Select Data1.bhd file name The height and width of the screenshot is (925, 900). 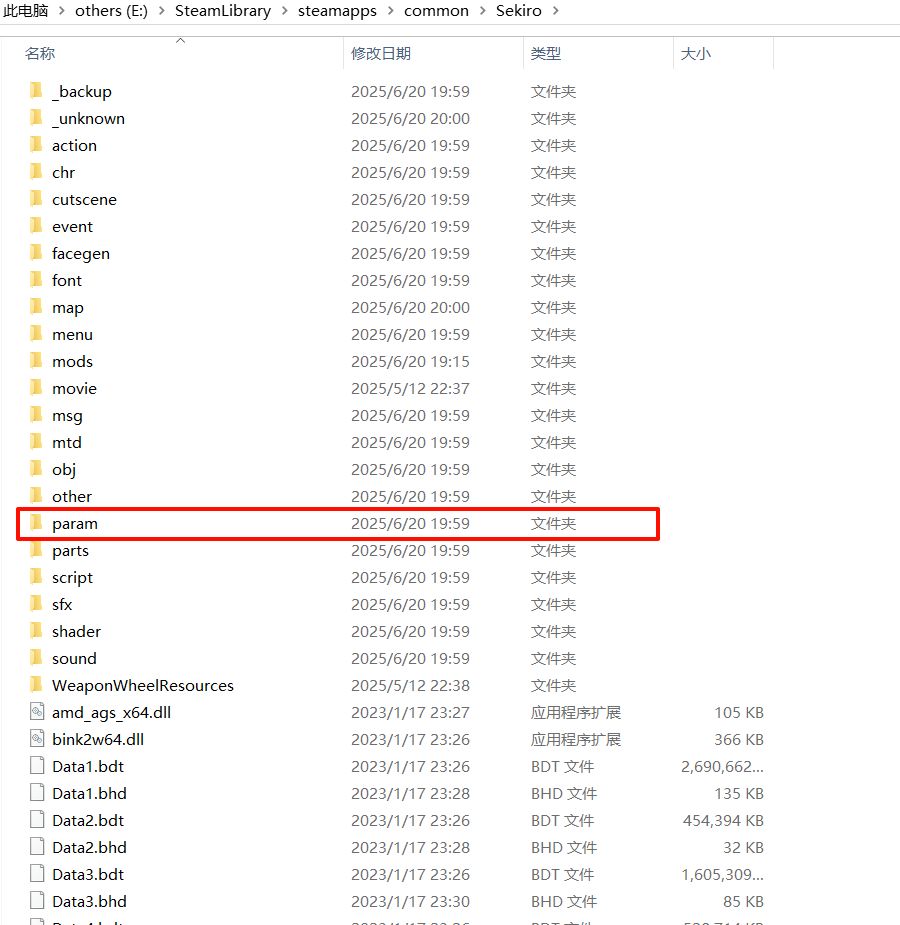[x=89, y=793]
